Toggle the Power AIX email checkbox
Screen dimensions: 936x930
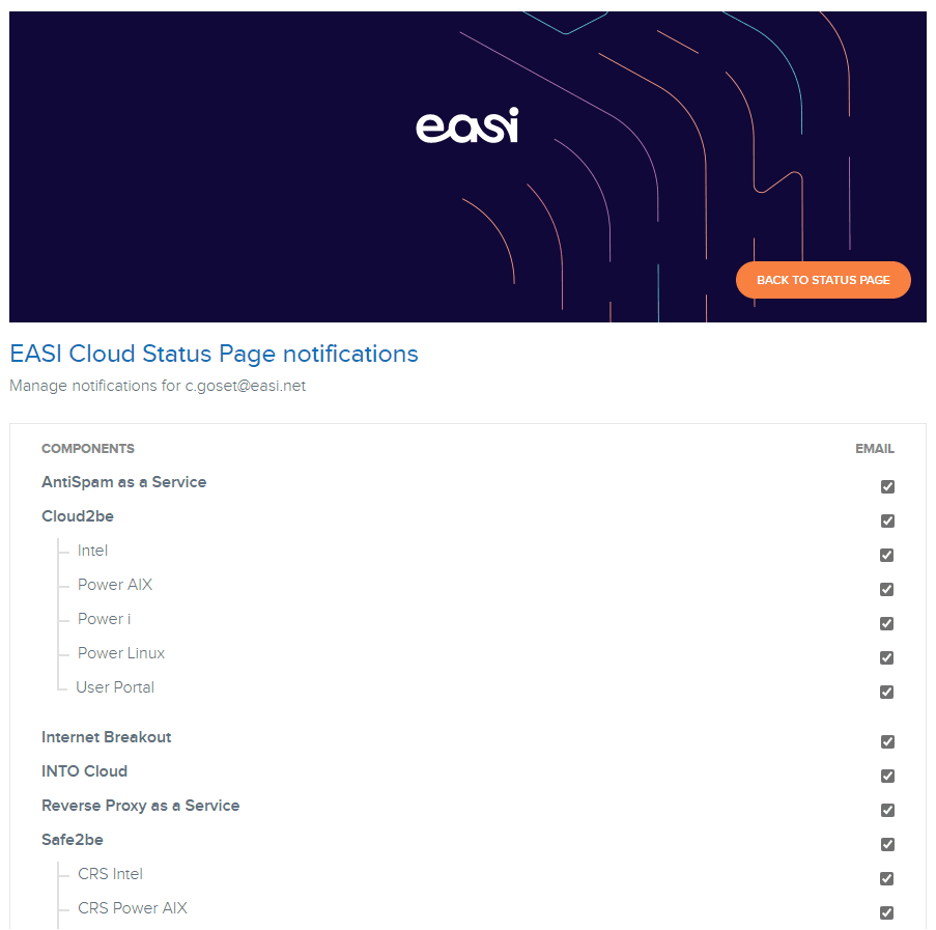887,589
